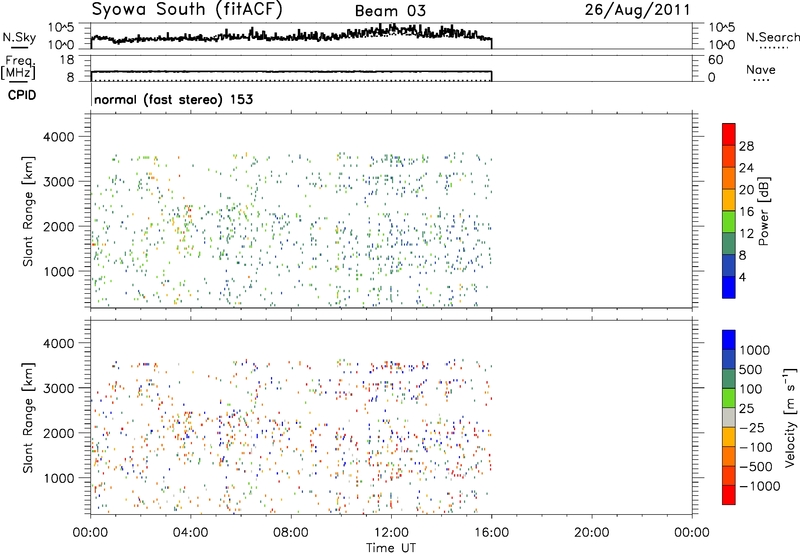Click the "N.Sky" legend label

click(x=19, y=37)
